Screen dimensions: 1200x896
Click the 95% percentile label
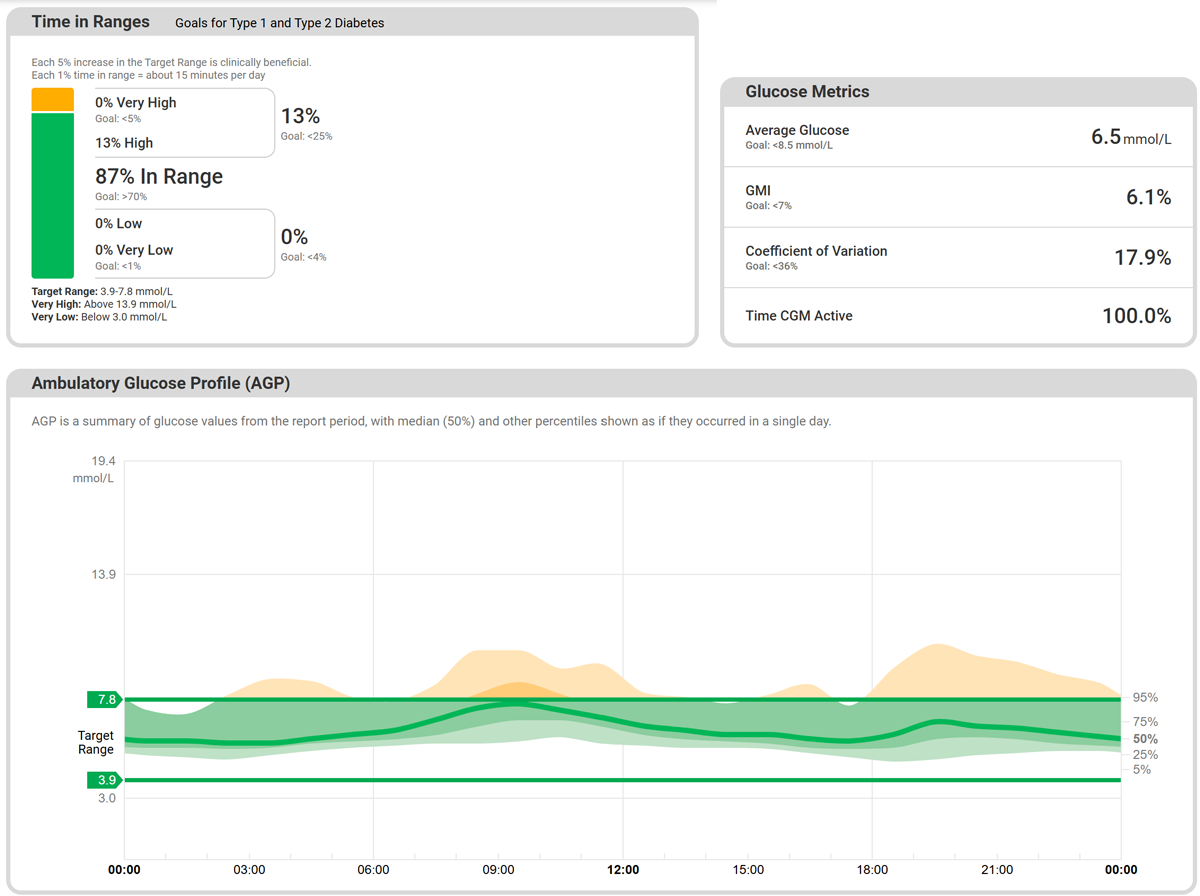click(x=1145, y=698)
